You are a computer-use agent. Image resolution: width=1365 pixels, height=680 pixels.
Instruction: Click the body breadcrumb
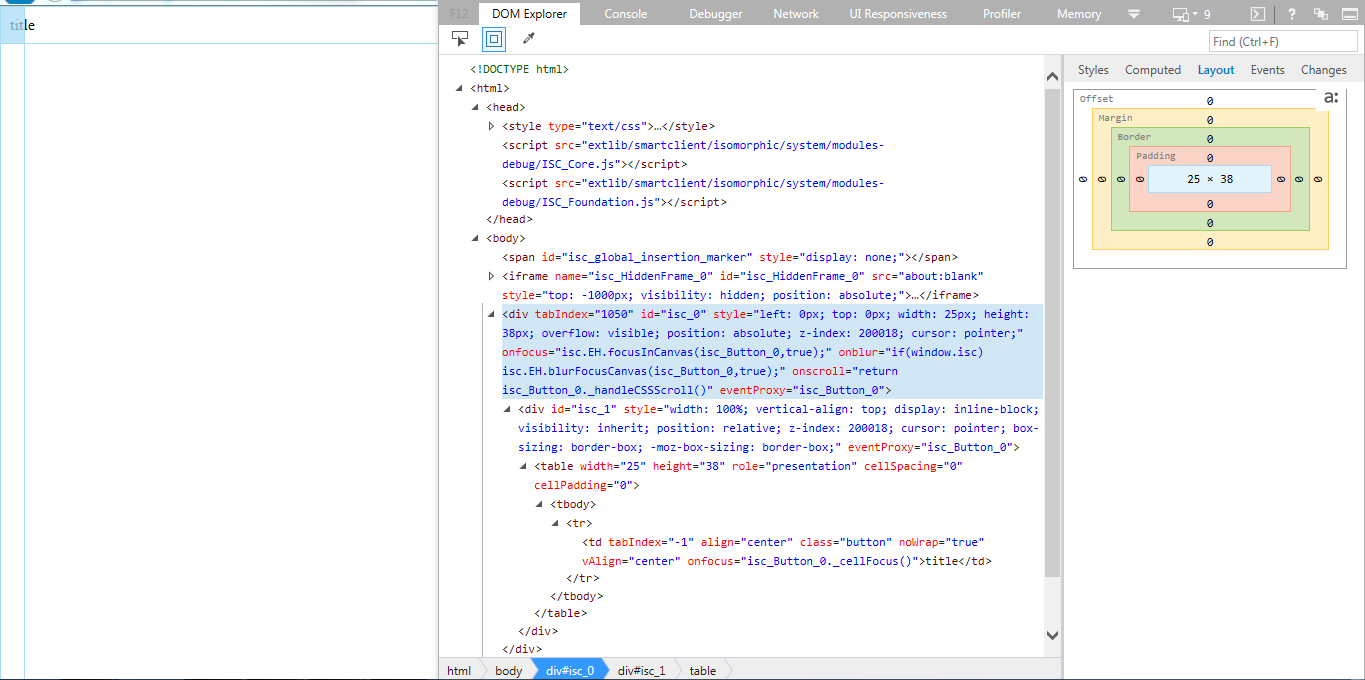[x=508, y=670]
